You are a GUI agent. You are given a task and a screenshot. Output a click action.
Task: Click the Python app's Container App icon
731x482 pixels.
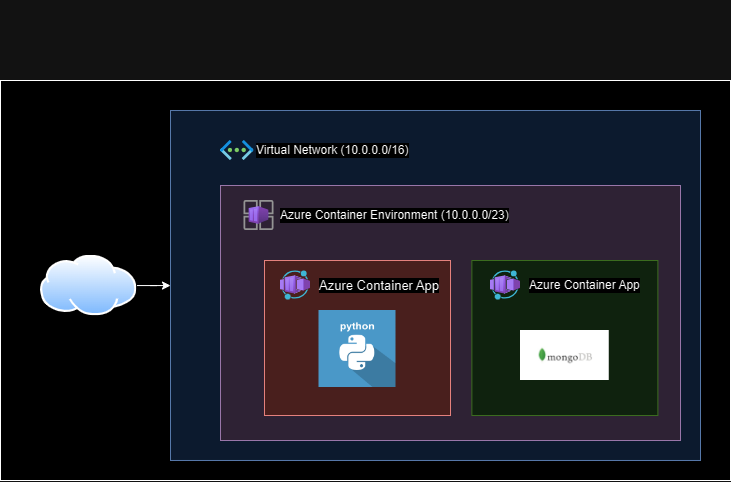295,284
